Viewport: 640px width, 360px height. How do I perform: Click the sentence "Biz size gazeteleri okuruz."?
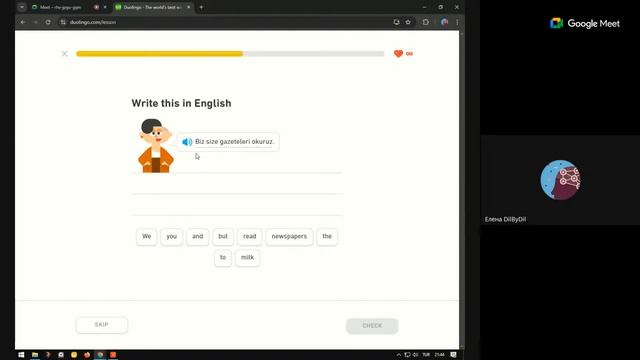click(x=234, y=142)
